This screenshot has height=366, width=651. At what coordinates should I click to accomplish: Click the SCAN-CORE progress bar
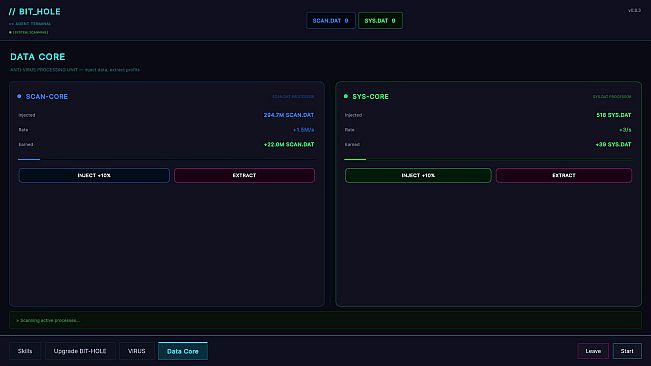tap(166, 159)
